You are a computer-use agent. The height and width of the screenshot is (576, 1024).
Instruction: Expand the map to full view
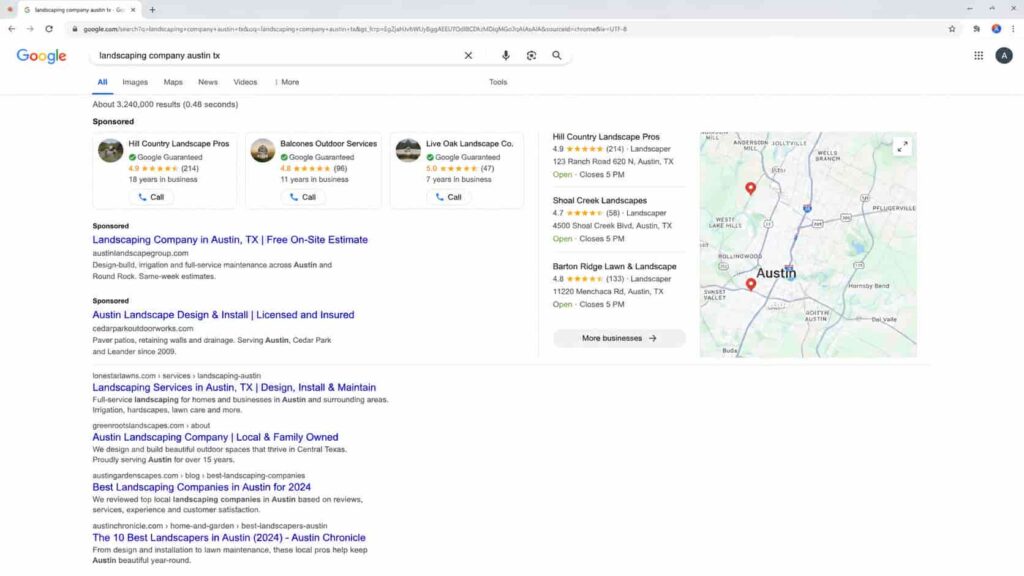tap(902, 147)
